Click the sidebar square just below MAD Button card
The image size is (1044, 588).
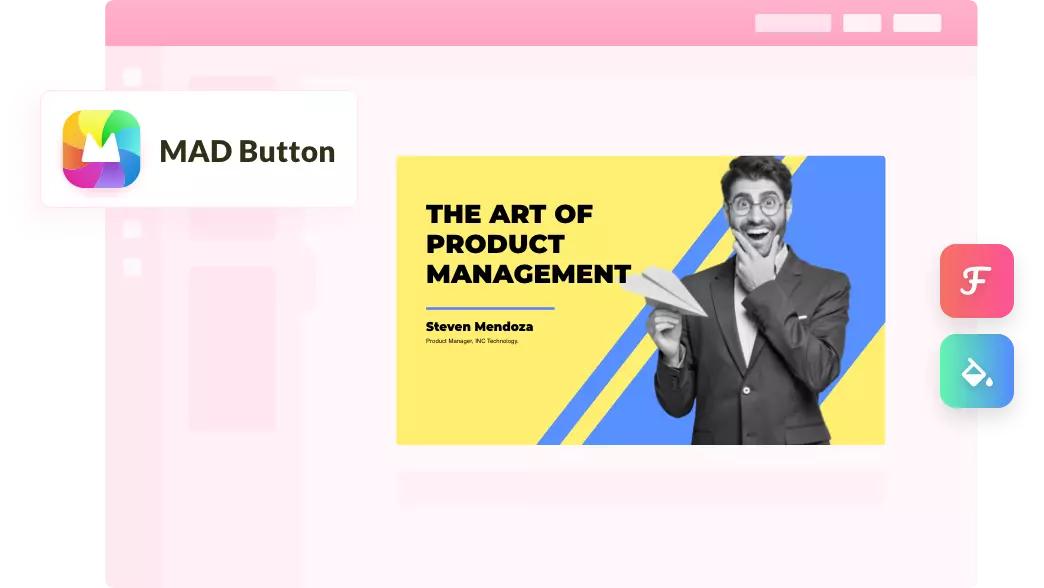point(132,230)
